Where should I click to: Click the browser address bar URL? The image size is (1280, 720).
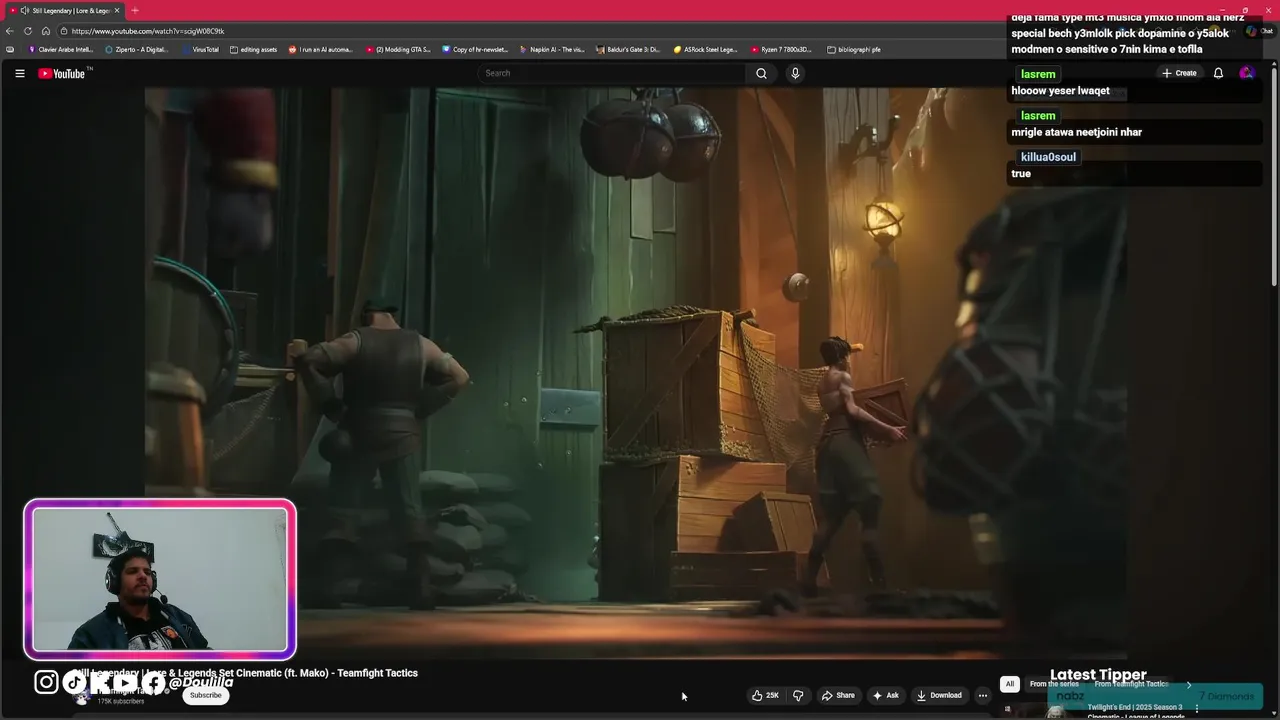point(148,31)
